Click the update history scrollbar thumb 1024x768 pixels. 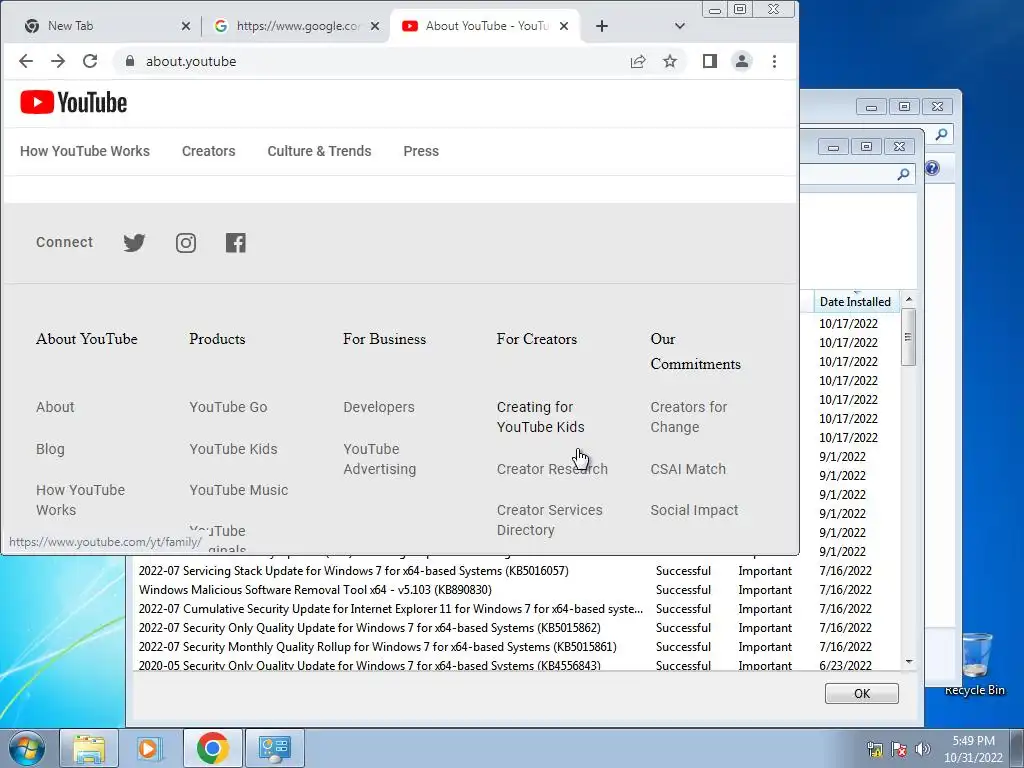pos(908,337)
